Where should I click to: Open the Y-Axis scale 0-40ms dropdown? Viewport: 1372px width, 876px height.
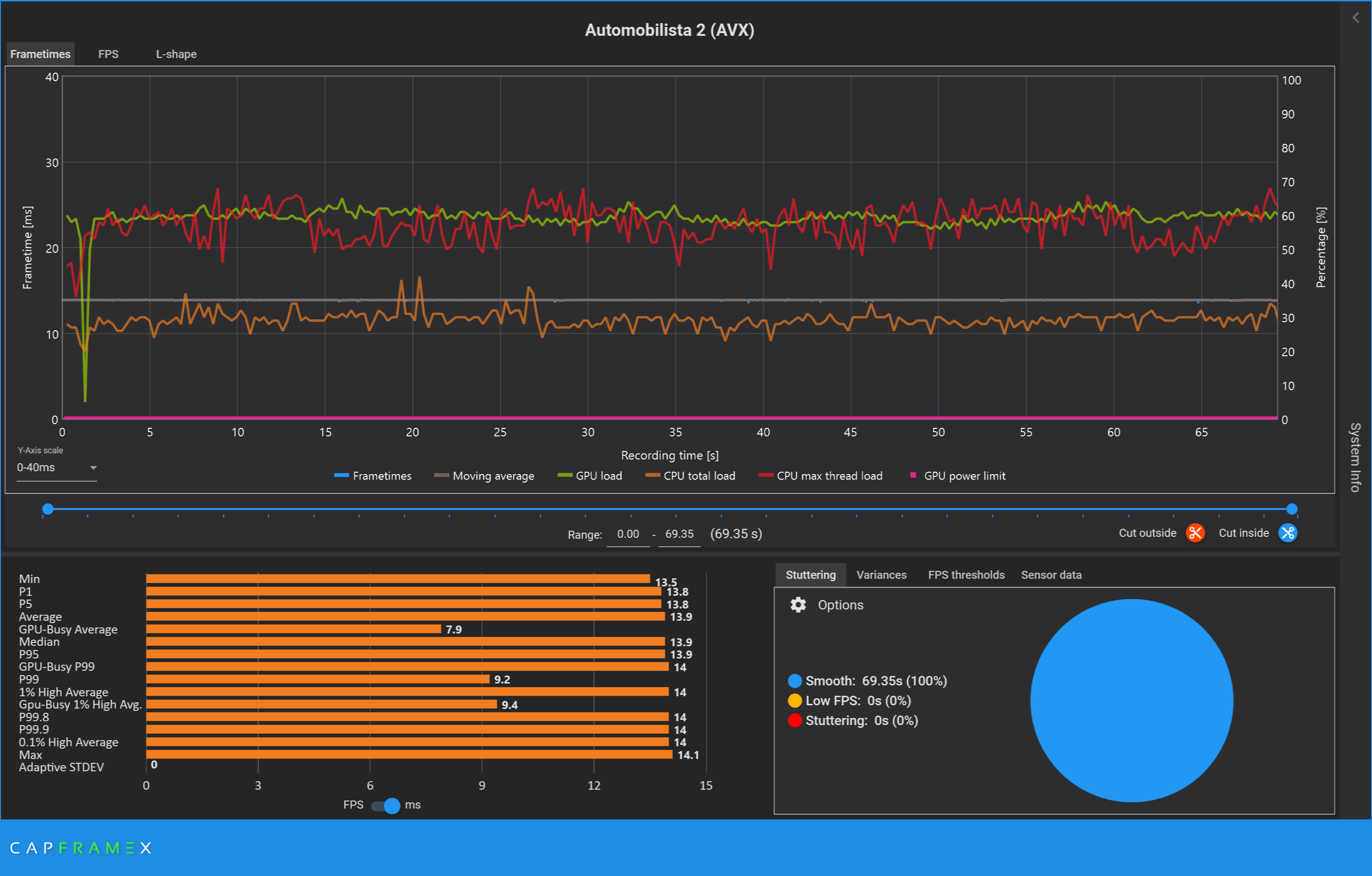coord(57,467)
